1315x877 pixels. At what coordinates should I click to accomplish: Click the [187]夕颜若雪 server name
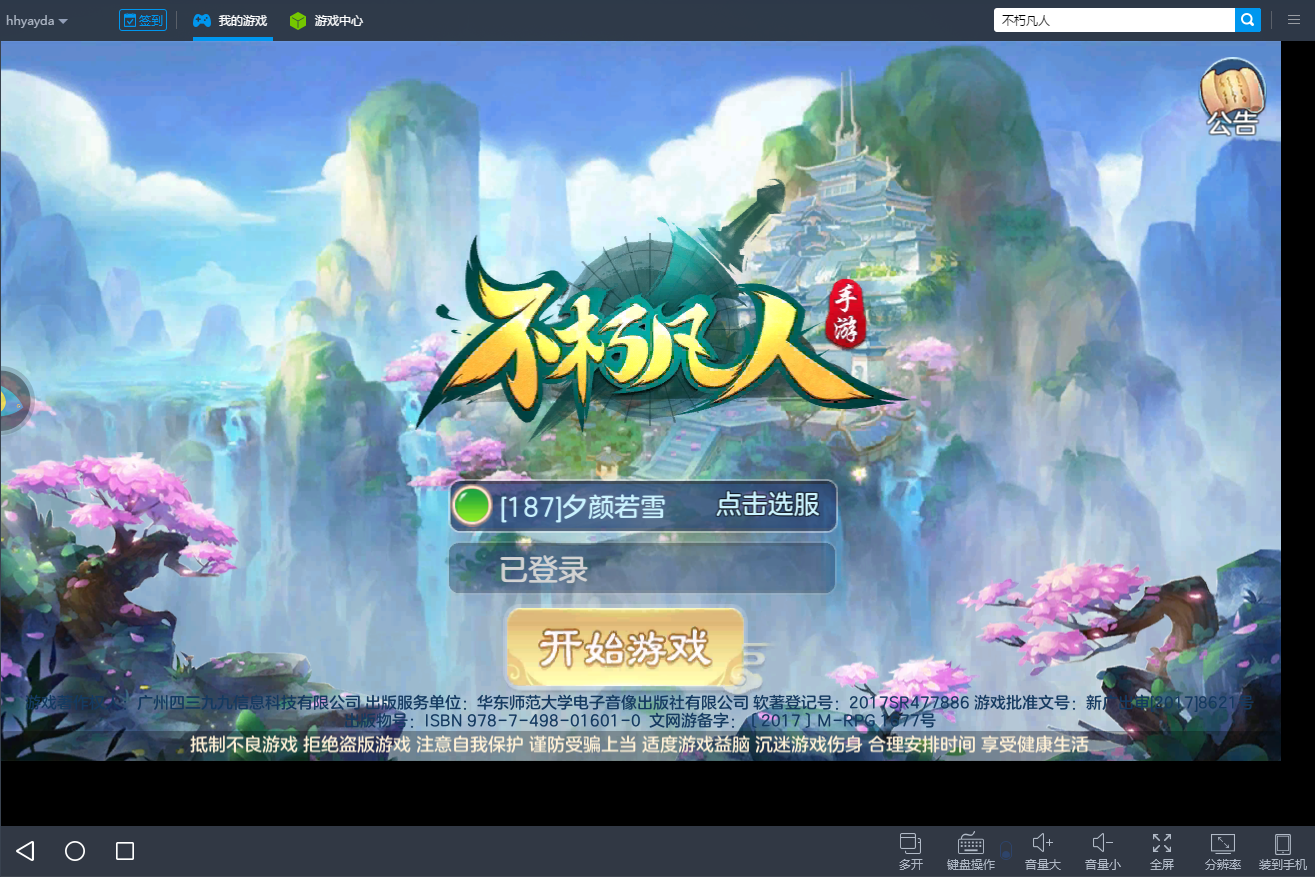pos(582,507)
